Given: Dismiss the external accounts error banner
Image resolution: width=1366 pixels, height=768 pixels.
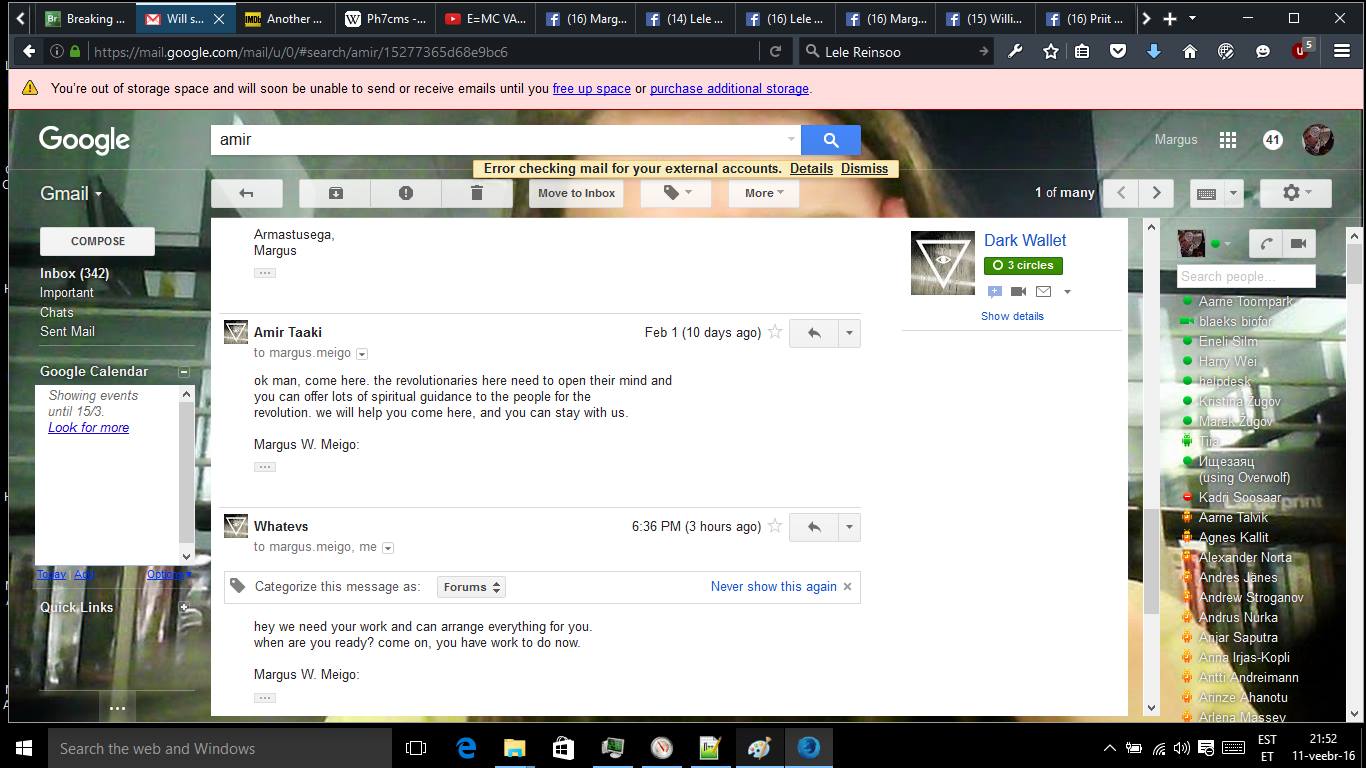Looking at the screenshot, I should 864,169.
